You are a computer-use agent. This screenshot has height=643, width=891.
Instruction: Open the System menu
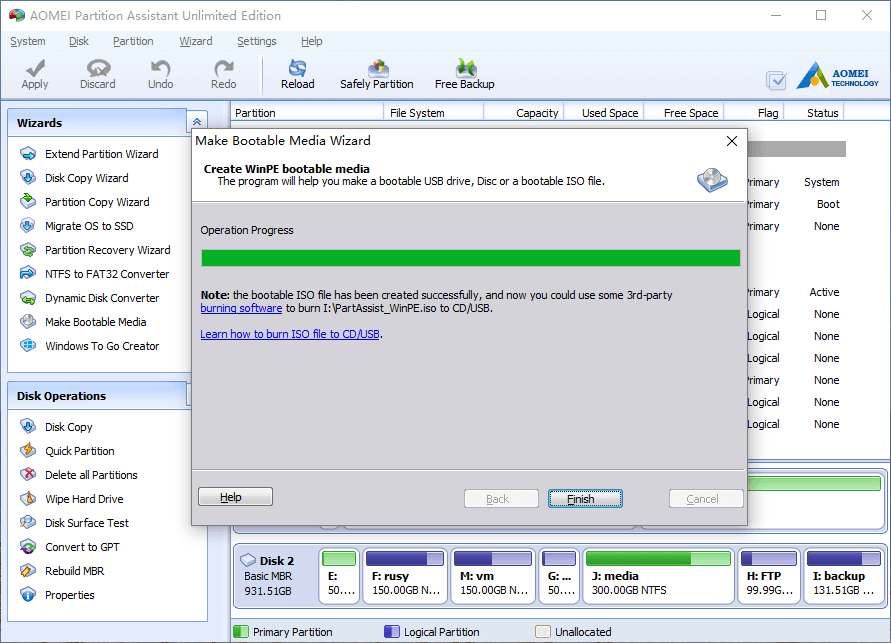28,41
